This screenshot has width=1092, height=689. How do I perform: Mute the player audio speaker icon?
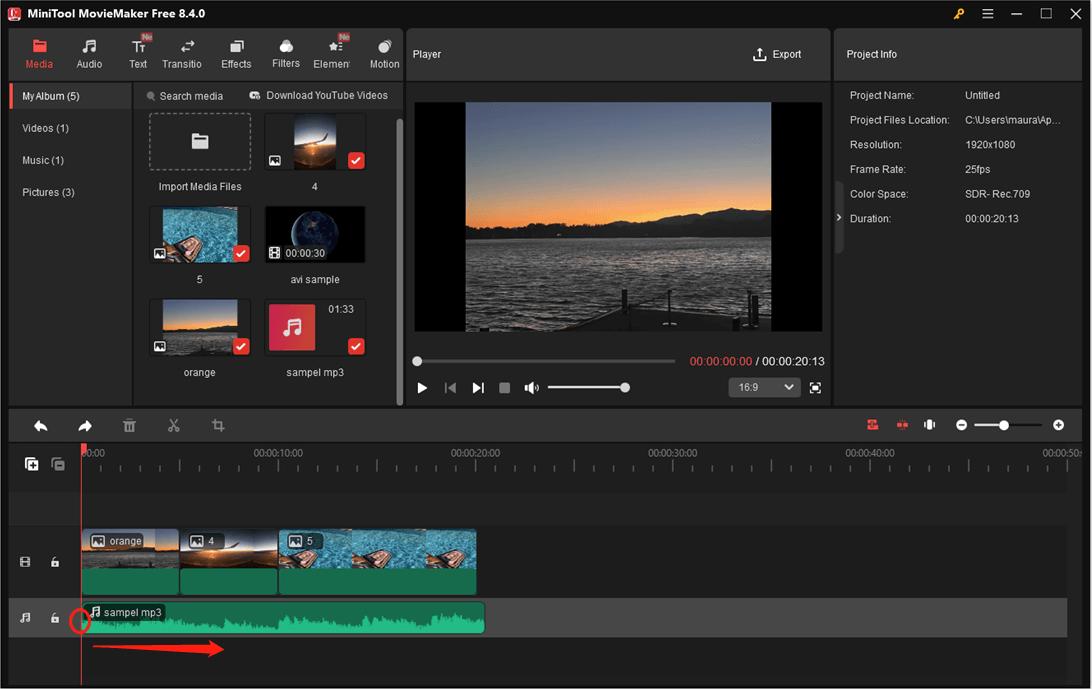pos(533,387)
